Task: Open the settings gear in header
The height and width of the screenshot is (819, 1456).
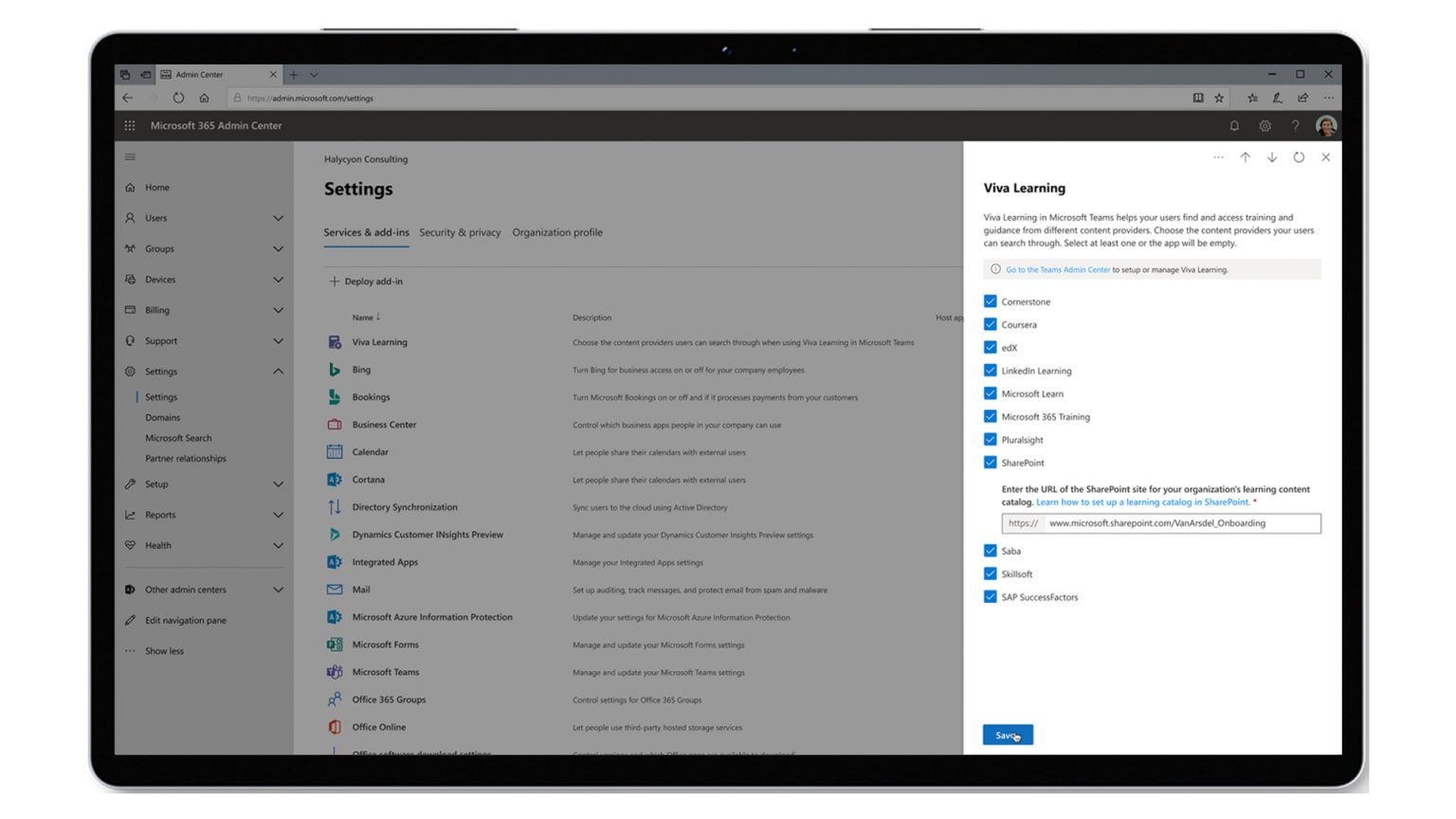Action: tap(1265, 125)
